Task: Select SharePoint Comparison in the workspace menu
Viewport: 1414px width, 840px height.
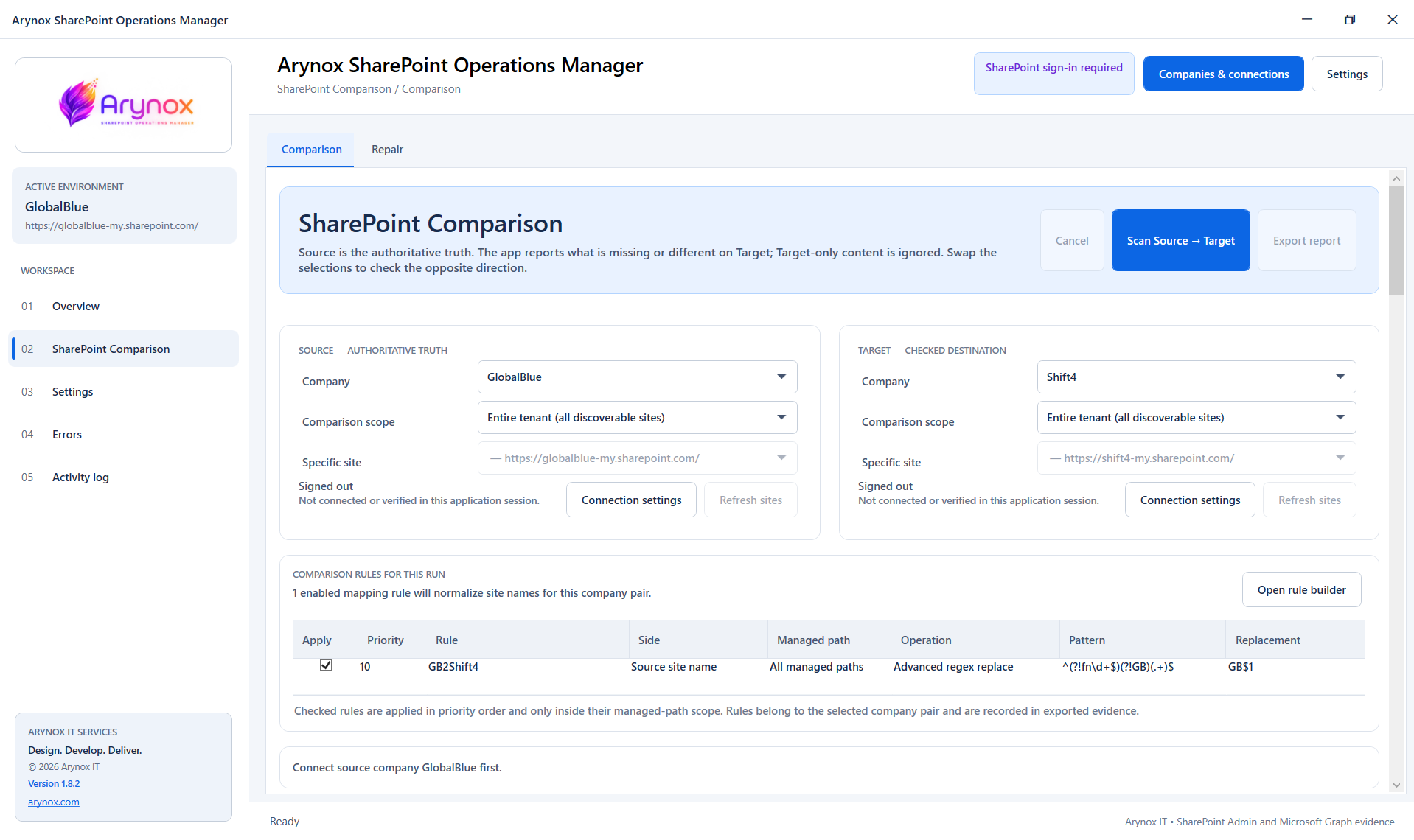Action: [x=124, y=349]
